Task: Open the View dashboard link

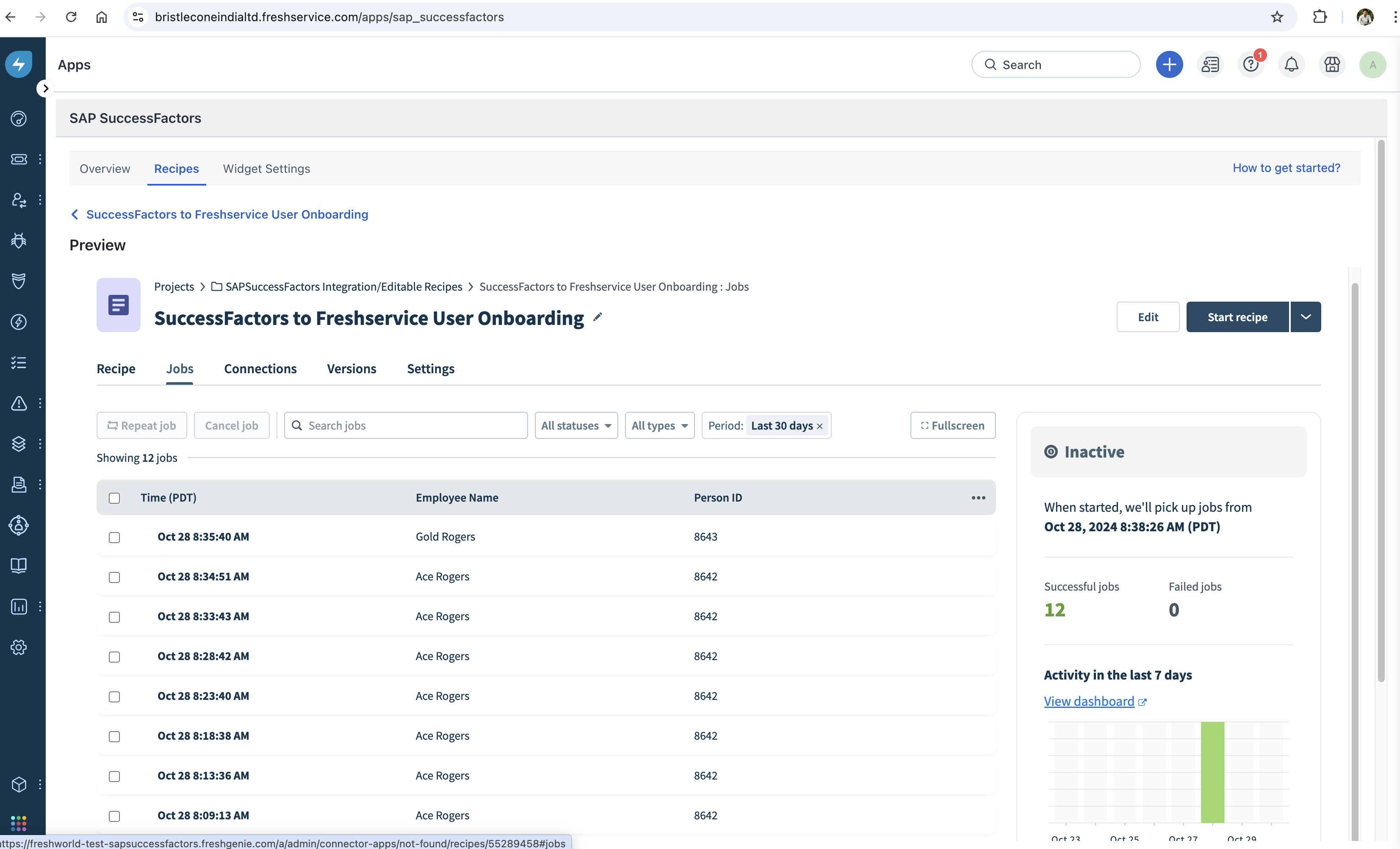Action: click(1089, 701)
